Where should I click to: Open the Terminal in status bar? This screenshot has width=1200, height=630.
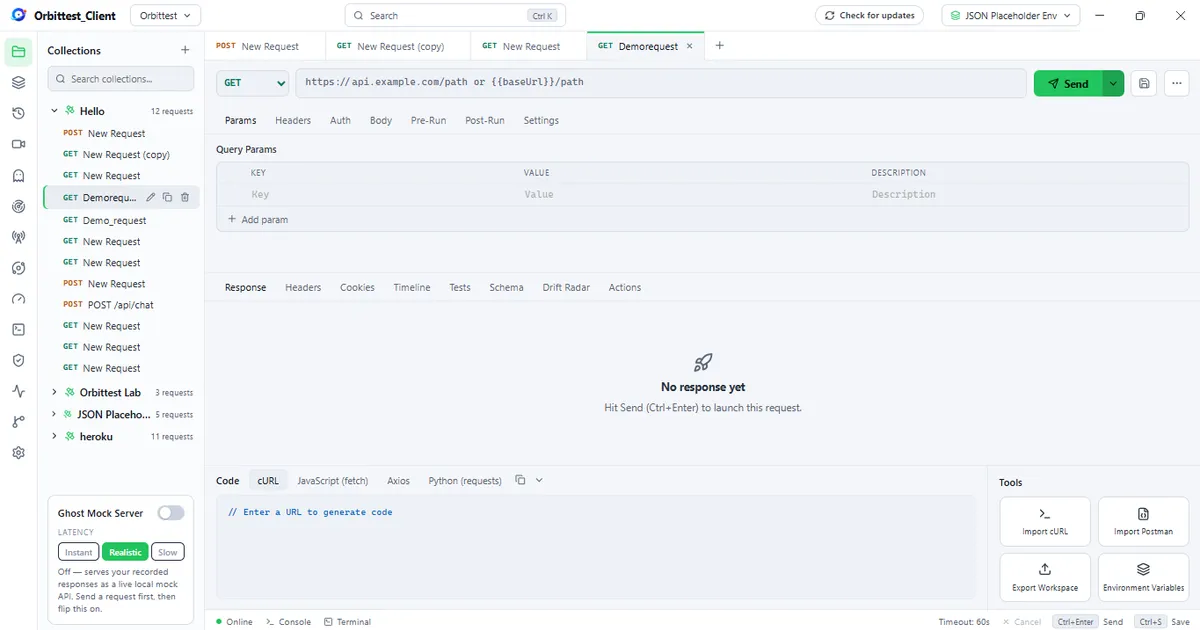[x=347, y=622]
